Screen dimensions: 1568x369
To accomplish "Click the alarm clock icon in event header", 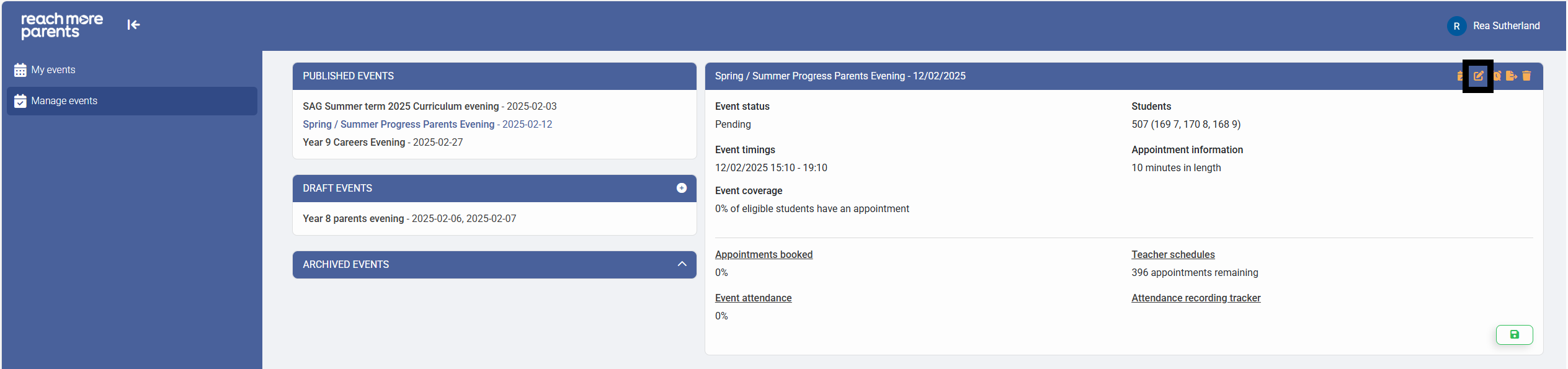I will pyautogui.click(x=1497, y=76).
